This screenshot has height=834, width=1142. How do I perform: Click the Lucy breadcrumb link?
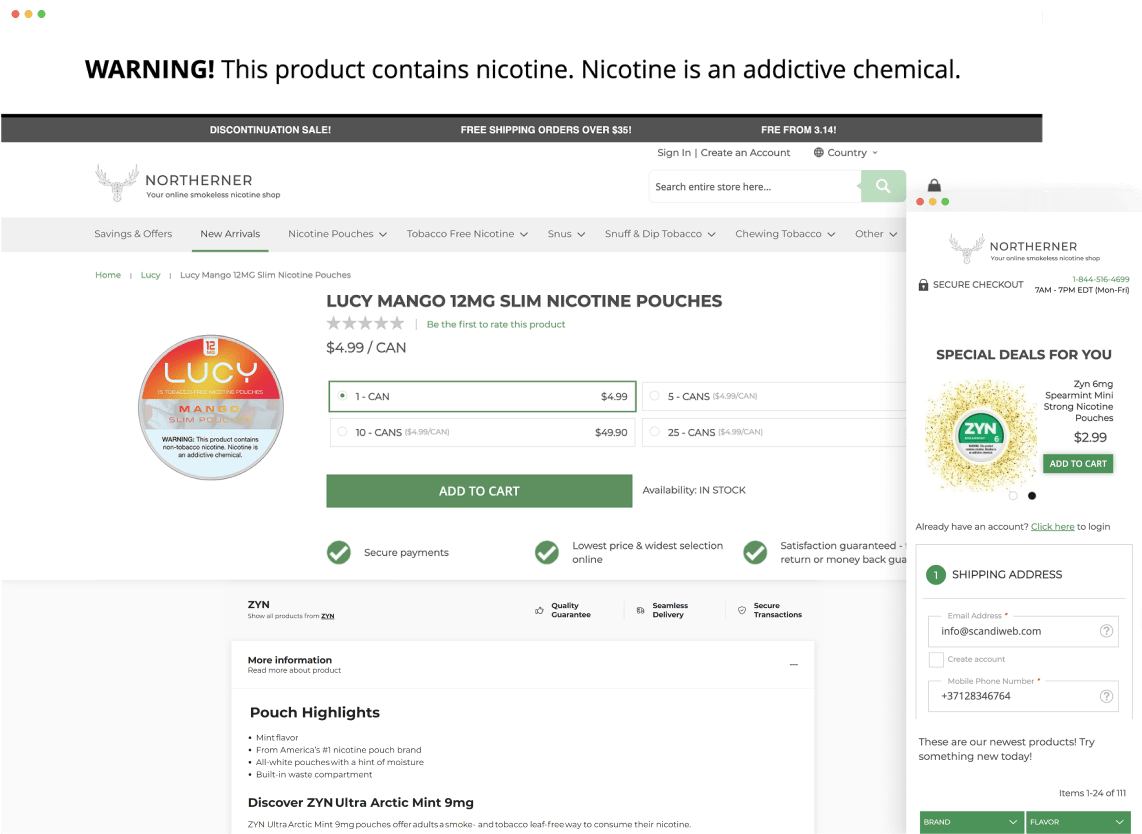coord(150,275)
